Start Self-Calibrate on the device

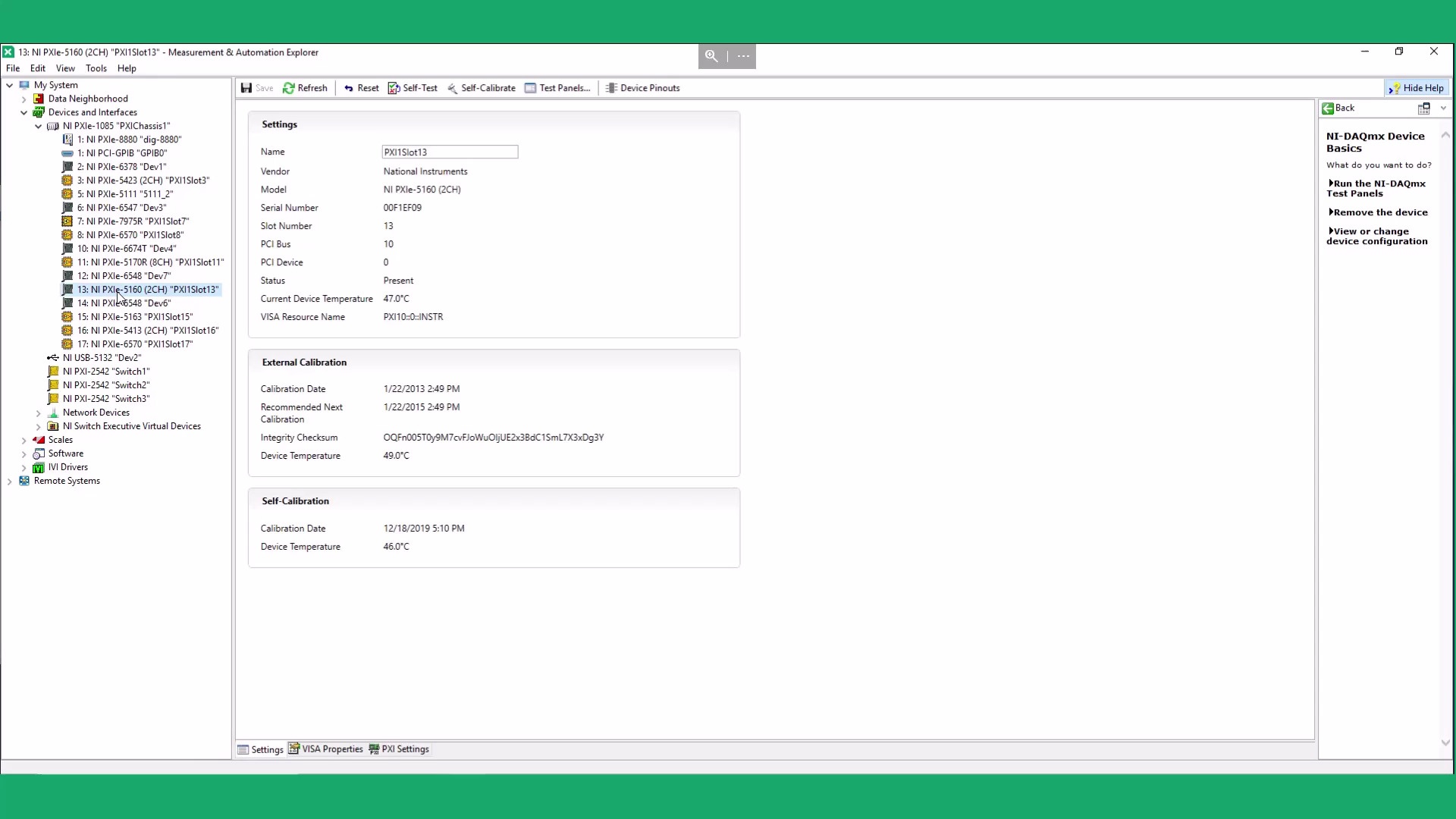481,88
